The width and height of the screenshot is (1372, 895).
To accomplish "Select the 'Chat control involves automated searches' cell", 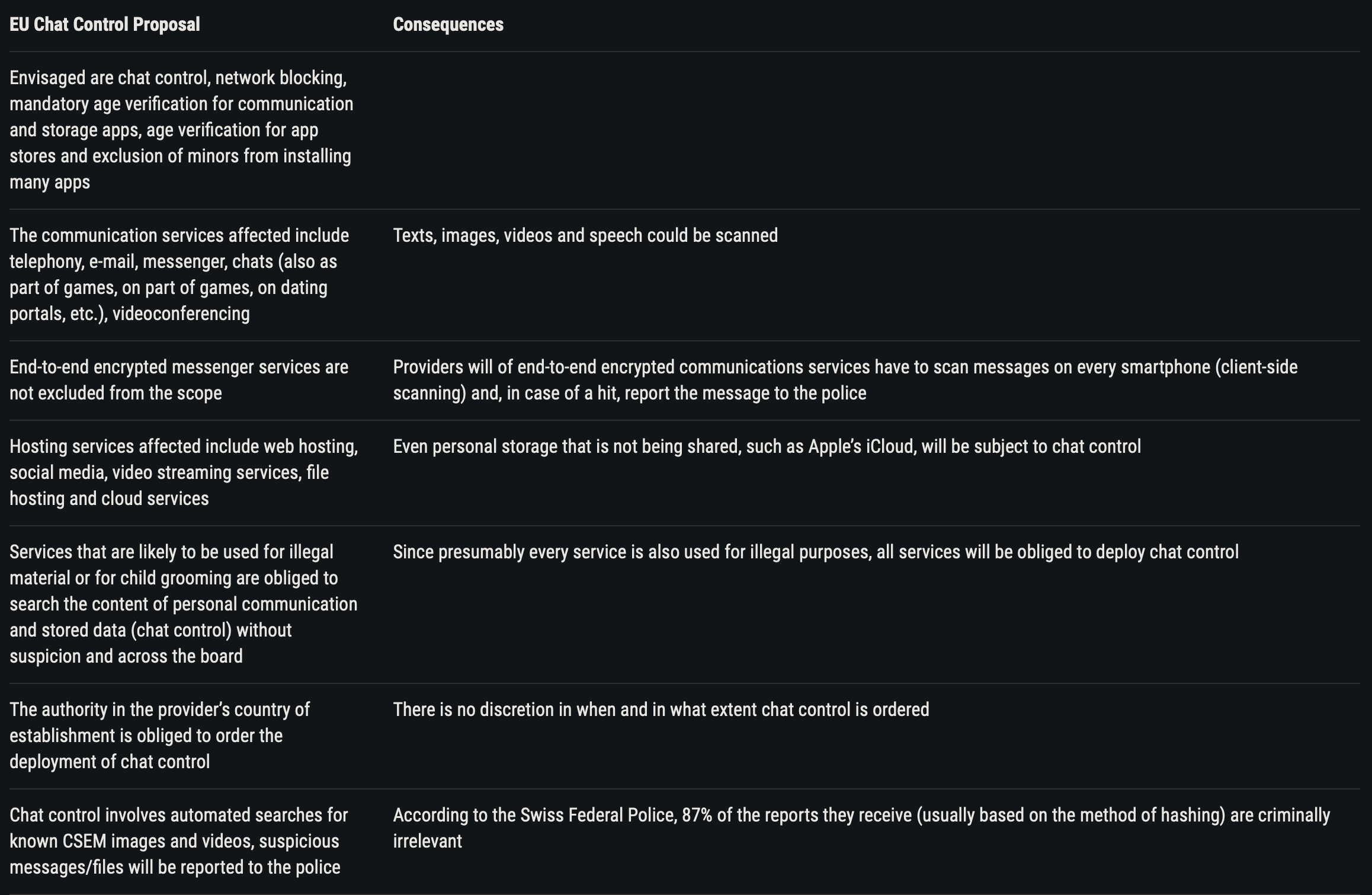I will 184,841.
